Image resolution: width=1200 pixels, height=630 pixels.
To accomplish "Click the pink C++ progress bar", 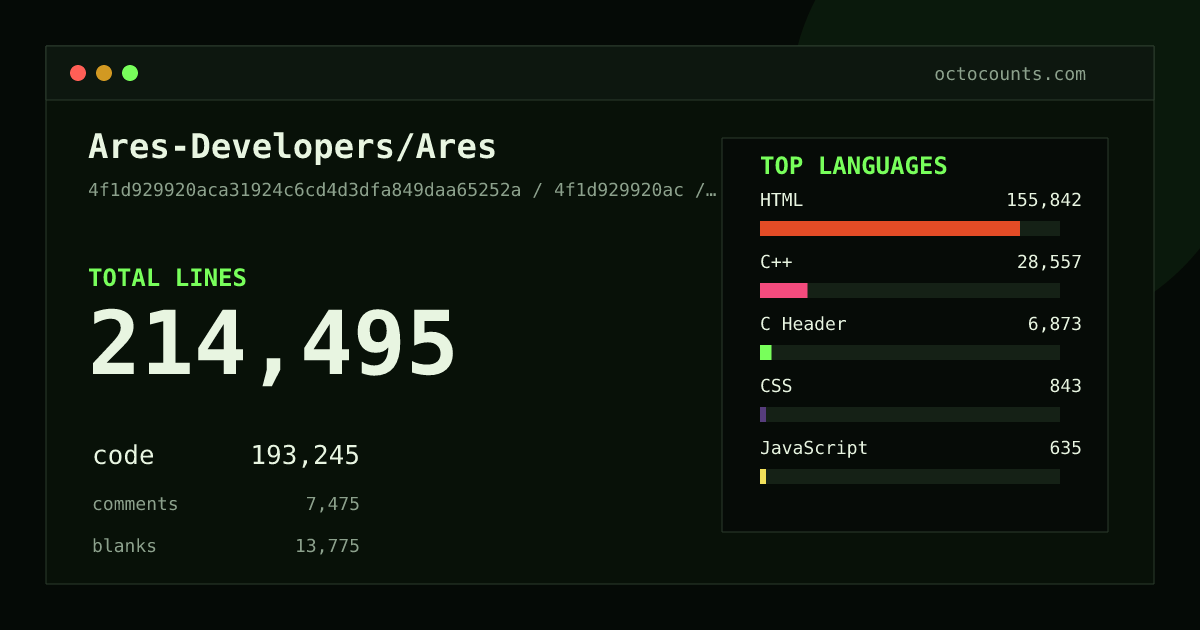I will point(784,290).
